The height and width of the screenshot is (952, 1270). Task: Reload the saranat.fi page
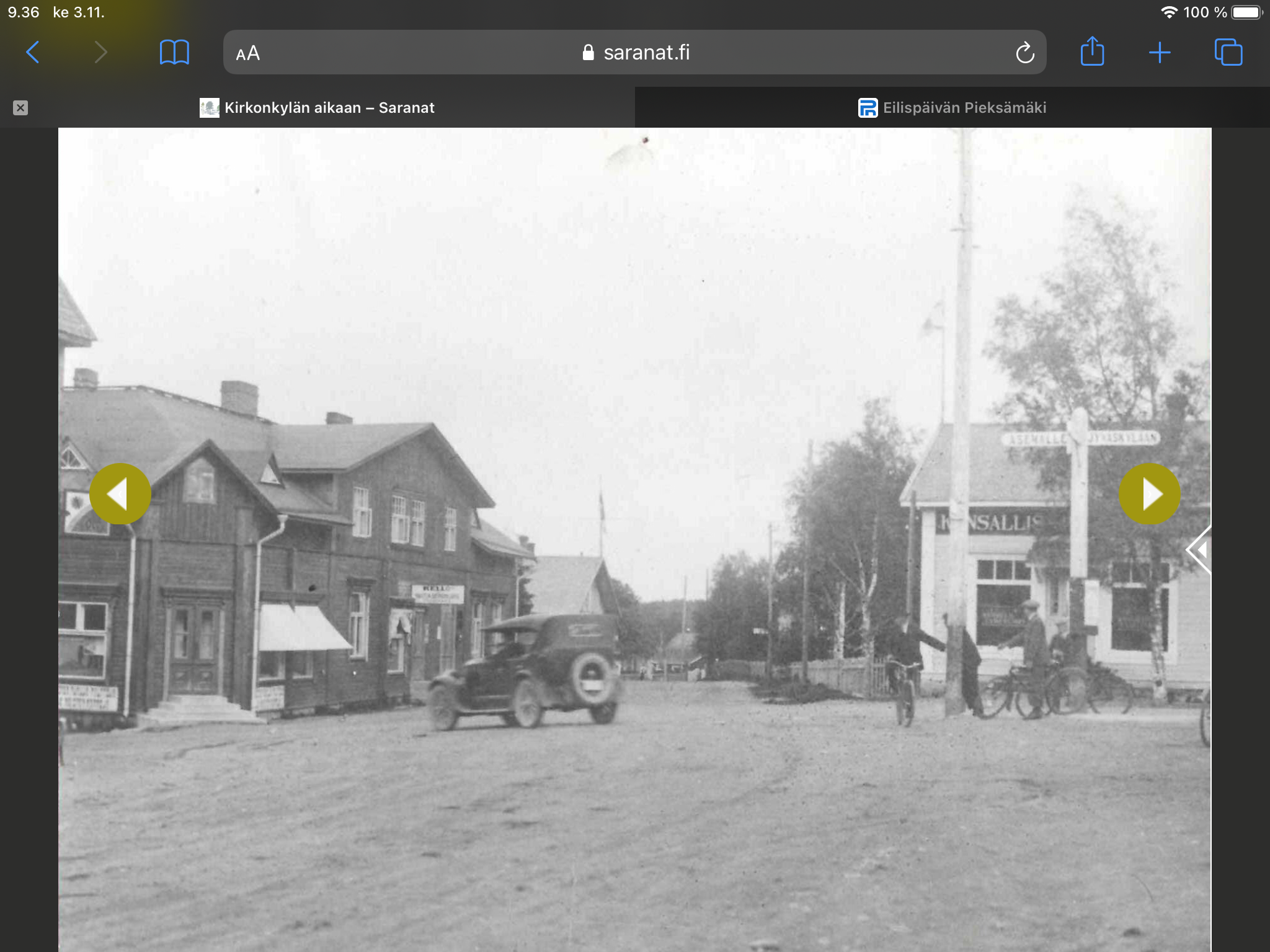[x=1024, y=53]
